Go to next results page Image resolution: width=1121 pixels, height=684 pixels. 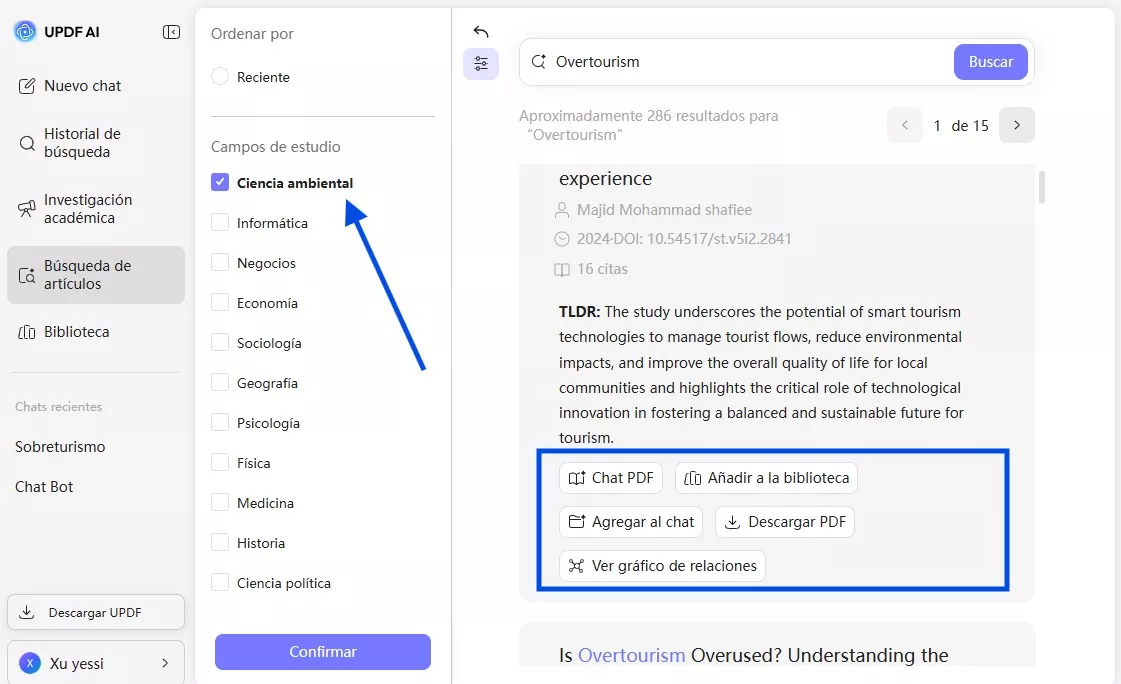pyautogui.click(x=1017, y=125)
